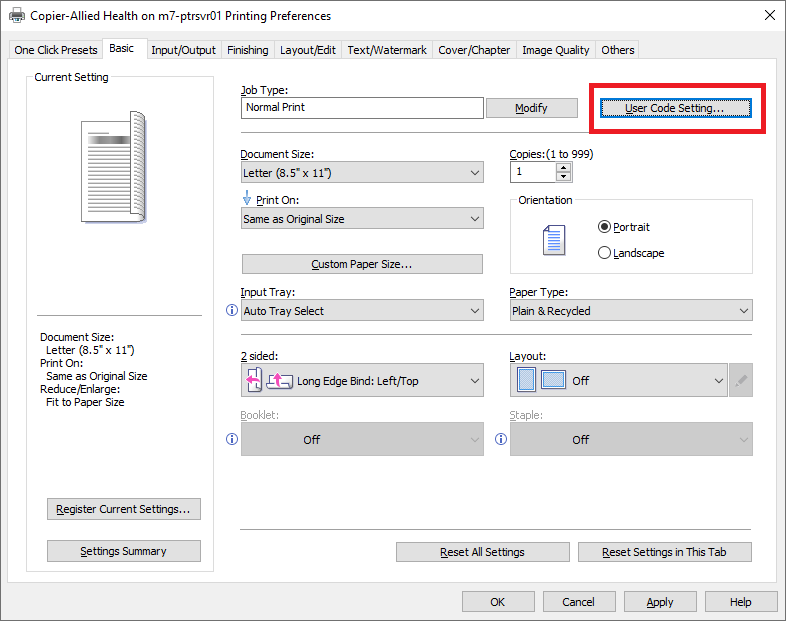Click the printer icon in title bar

pos(16,16)
